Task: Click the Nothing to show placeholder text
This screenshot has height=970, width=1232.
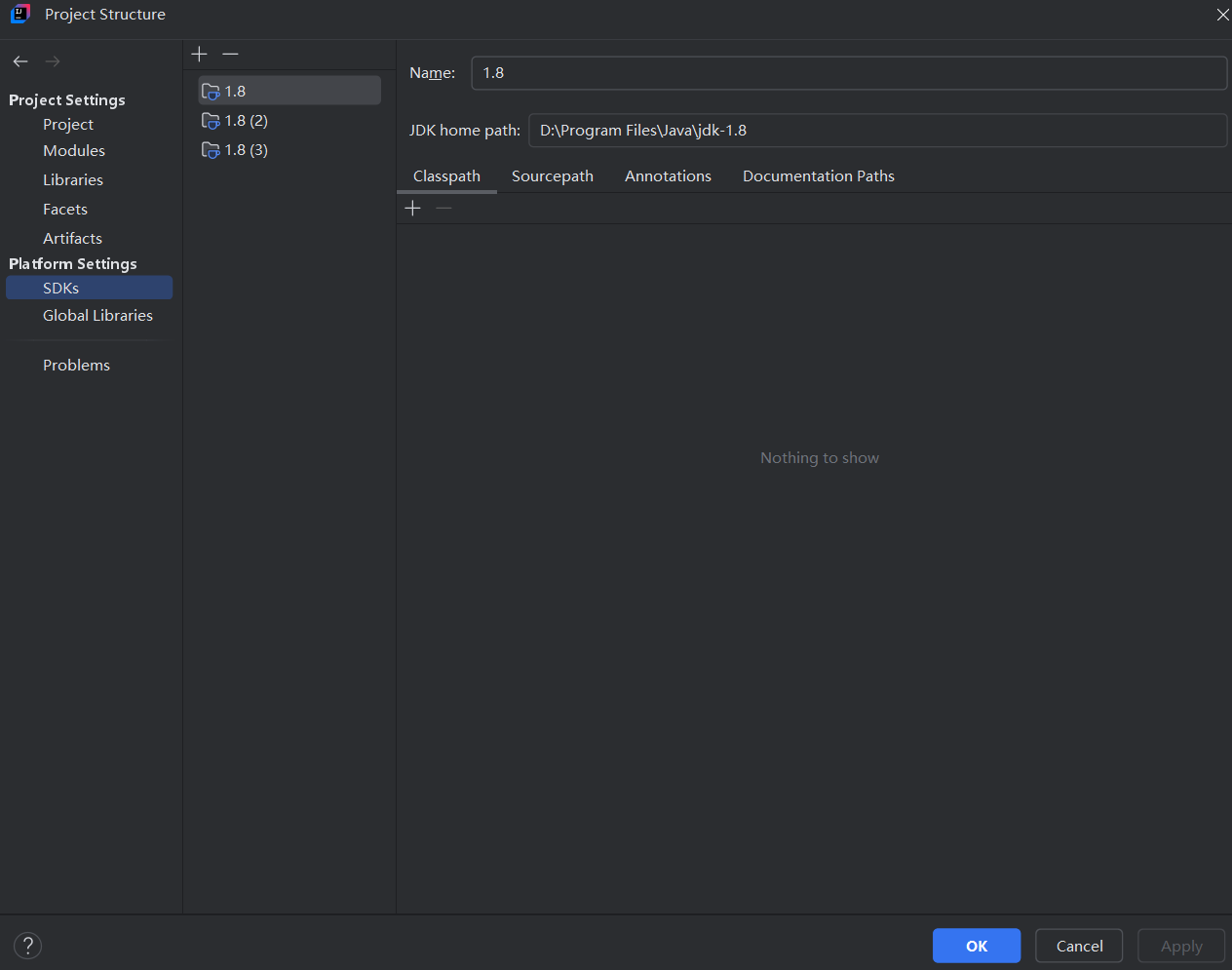Action: 820,457
